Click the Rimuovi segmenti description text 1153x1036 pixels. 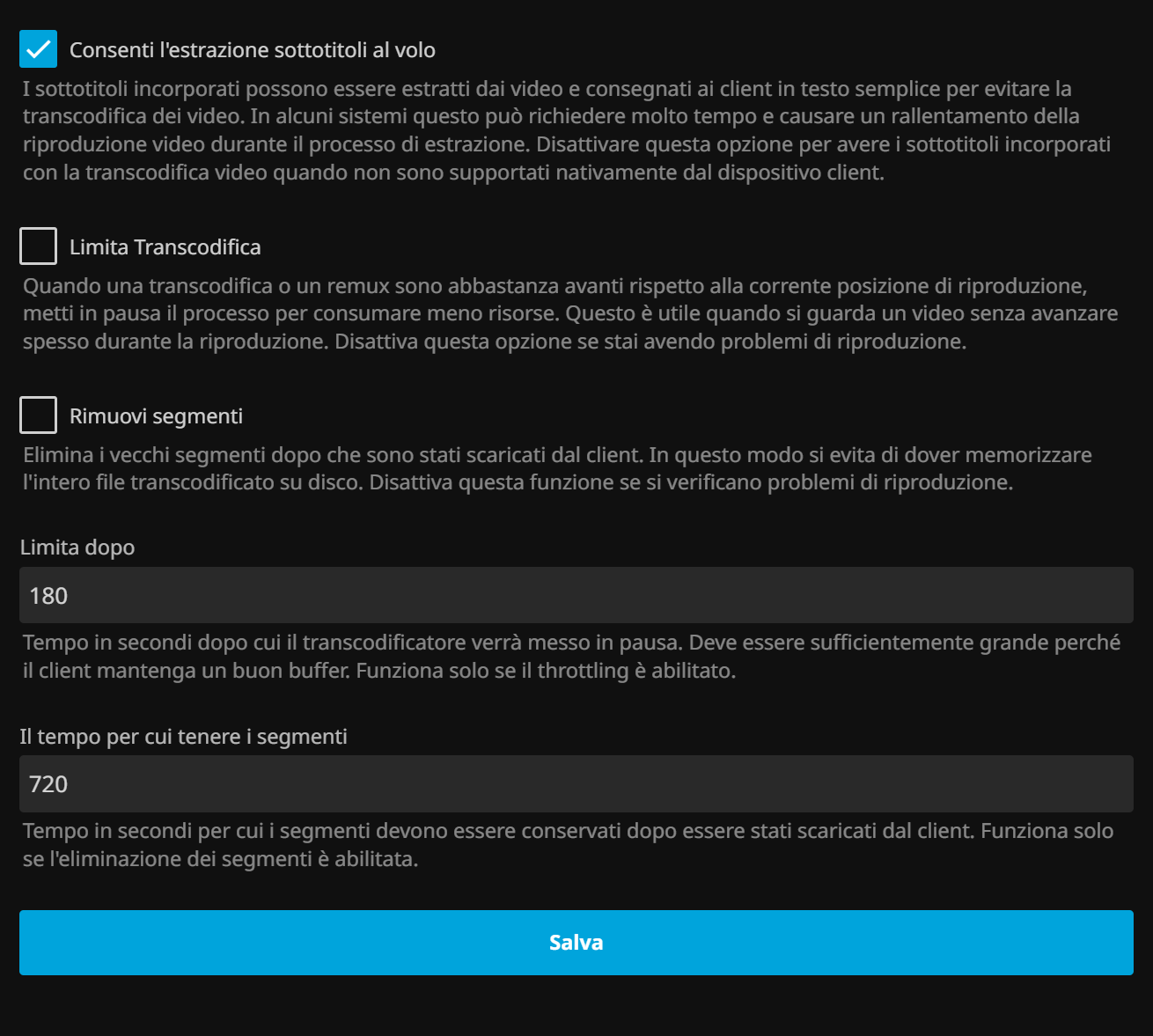tap(554, 468)
